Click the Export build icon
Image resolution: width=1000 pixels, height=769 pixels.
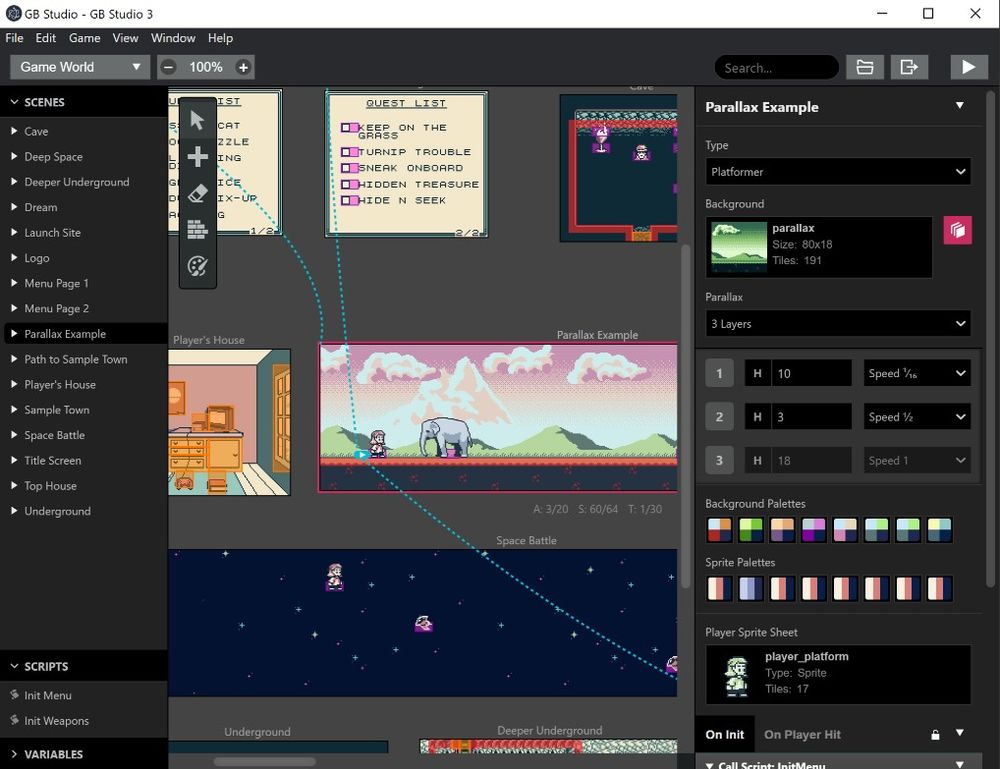click(909, 67)
